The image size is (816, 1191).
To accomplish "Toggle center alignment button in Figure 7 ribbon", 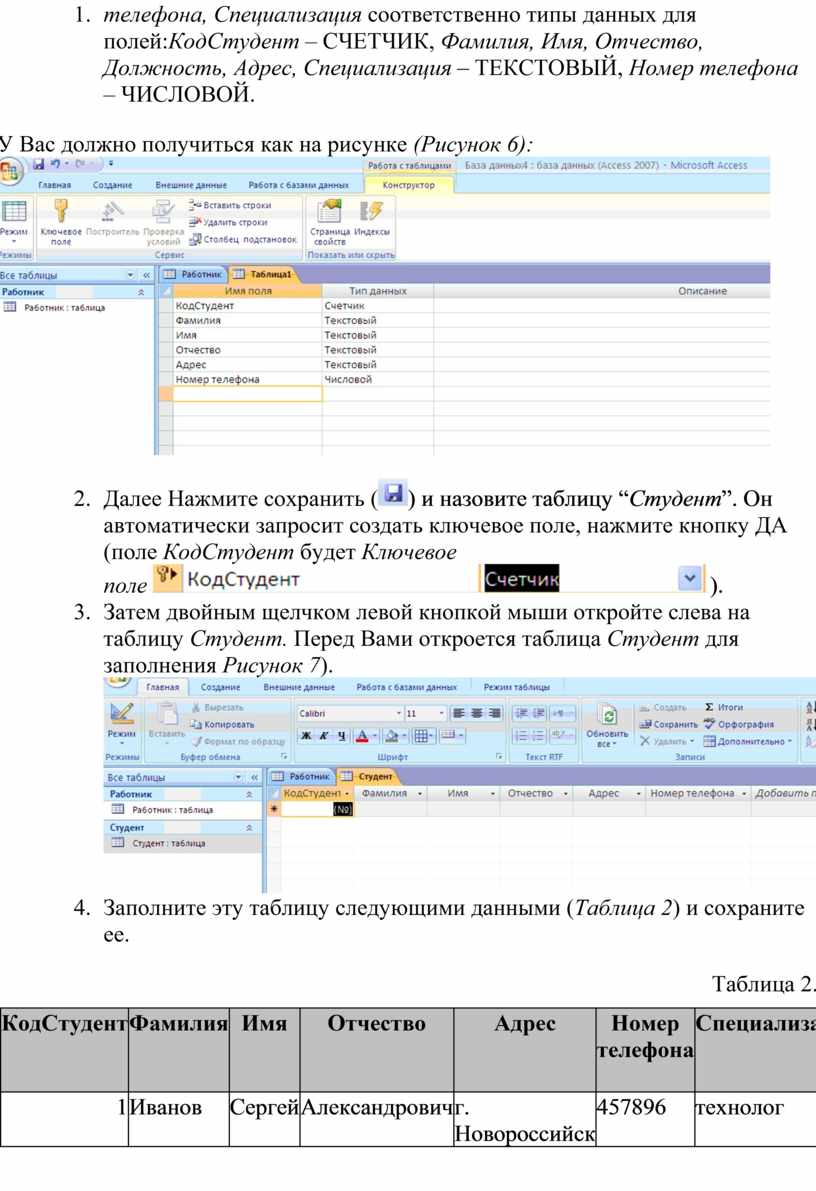I will coord(476,713).
